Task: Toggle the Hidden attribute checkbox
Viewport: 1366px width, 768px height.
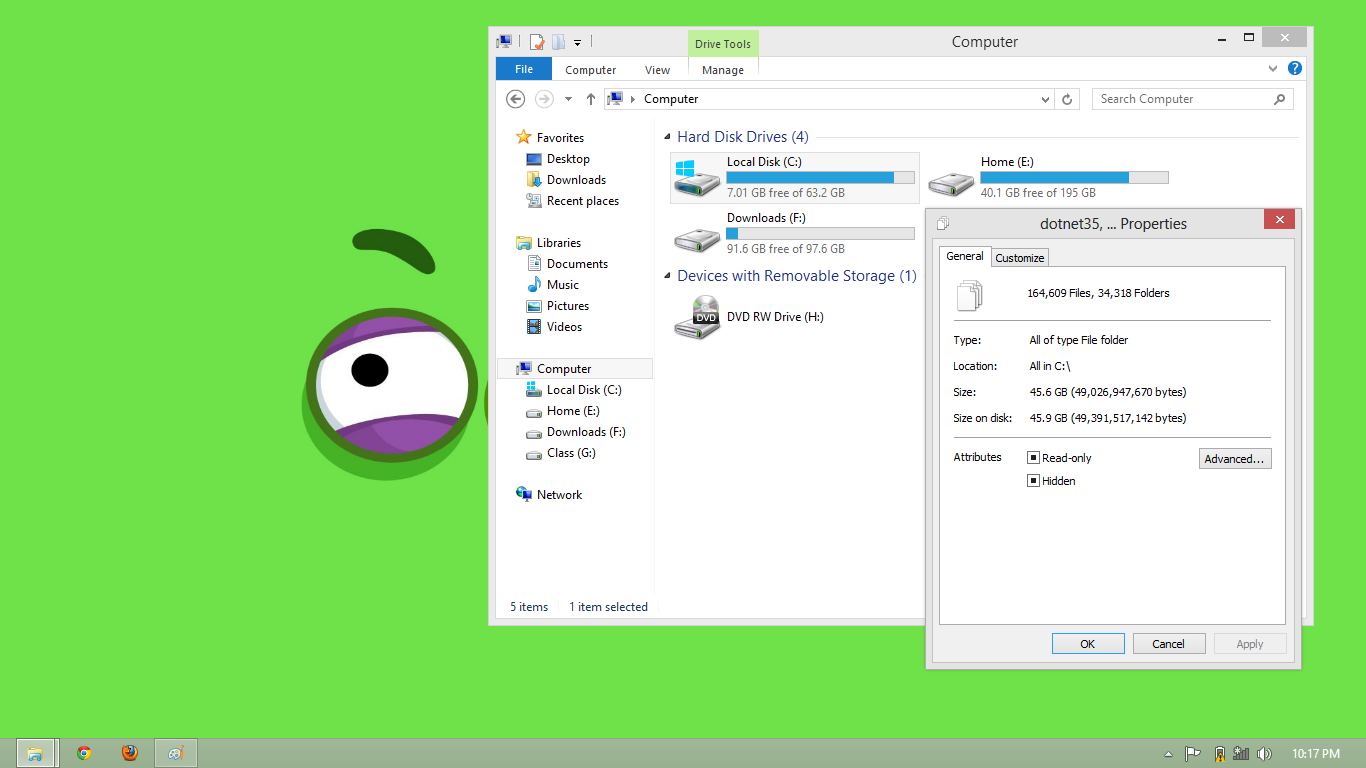Action: click(1034, 481)
